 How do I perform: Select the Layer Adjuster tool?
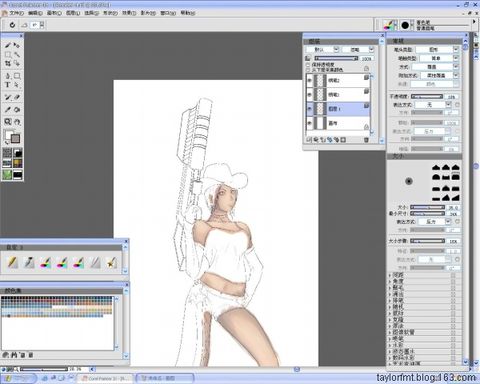(17, 45)
